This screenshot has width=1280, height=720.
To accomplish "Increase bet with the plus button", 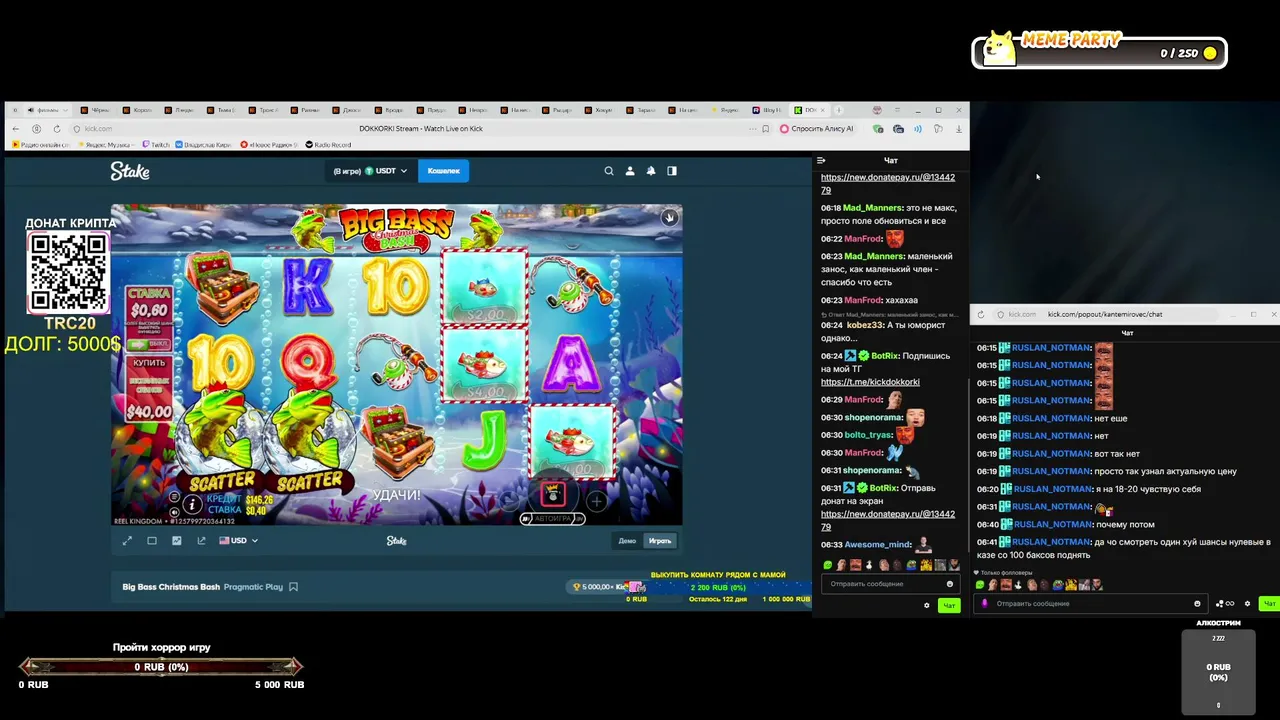I will [597, 501].
